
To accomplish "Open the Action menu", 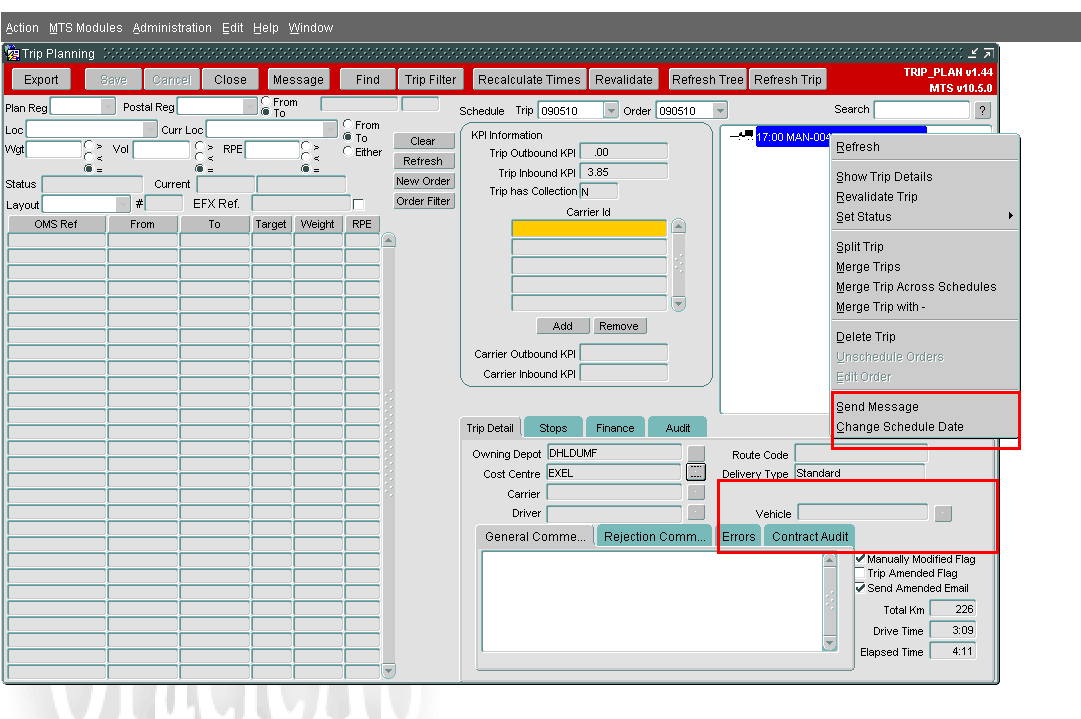I will (x=22, y=28).
